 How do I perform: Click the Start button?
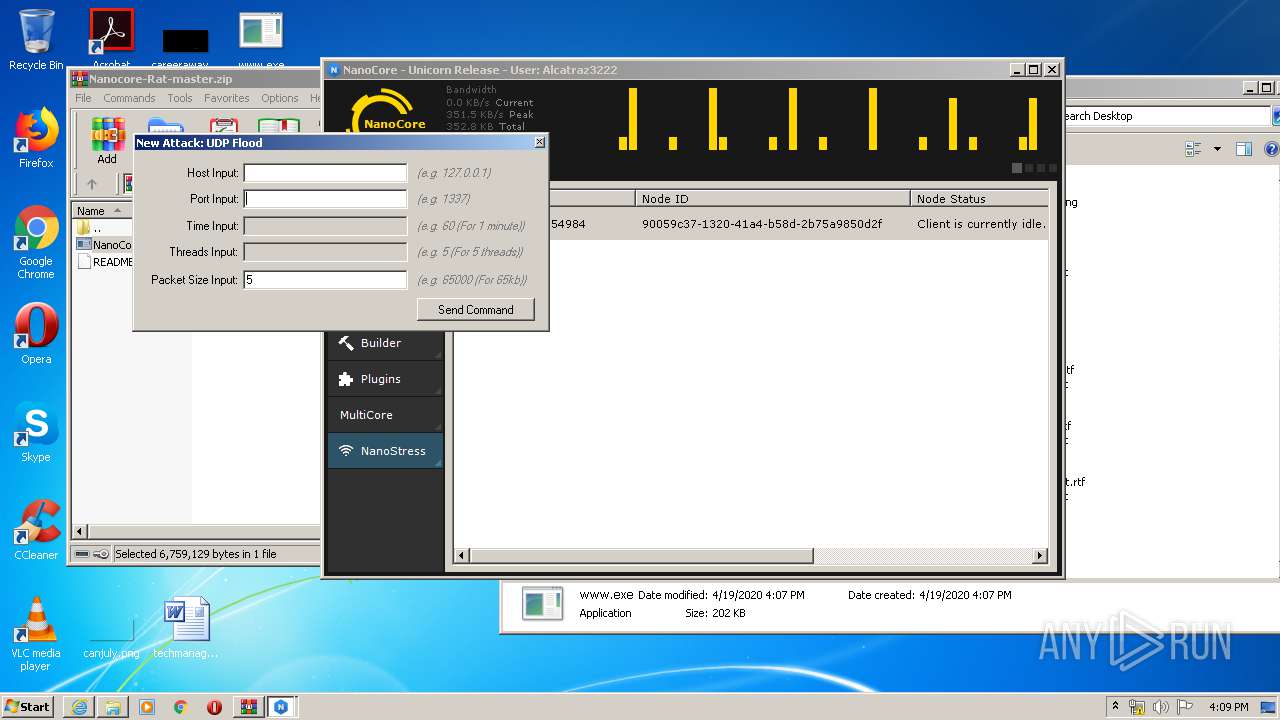pyautogui.click(x=28, y=706)
